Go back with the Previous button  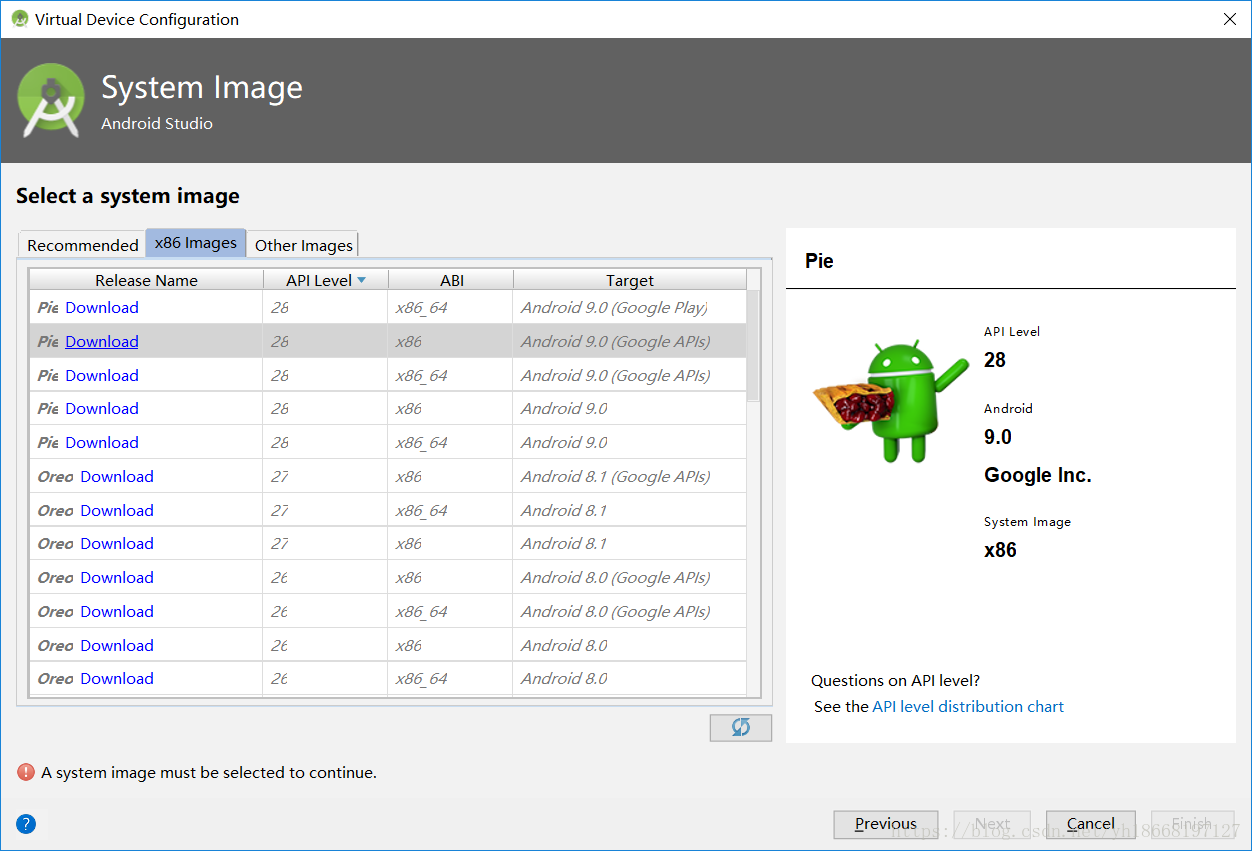886,824
